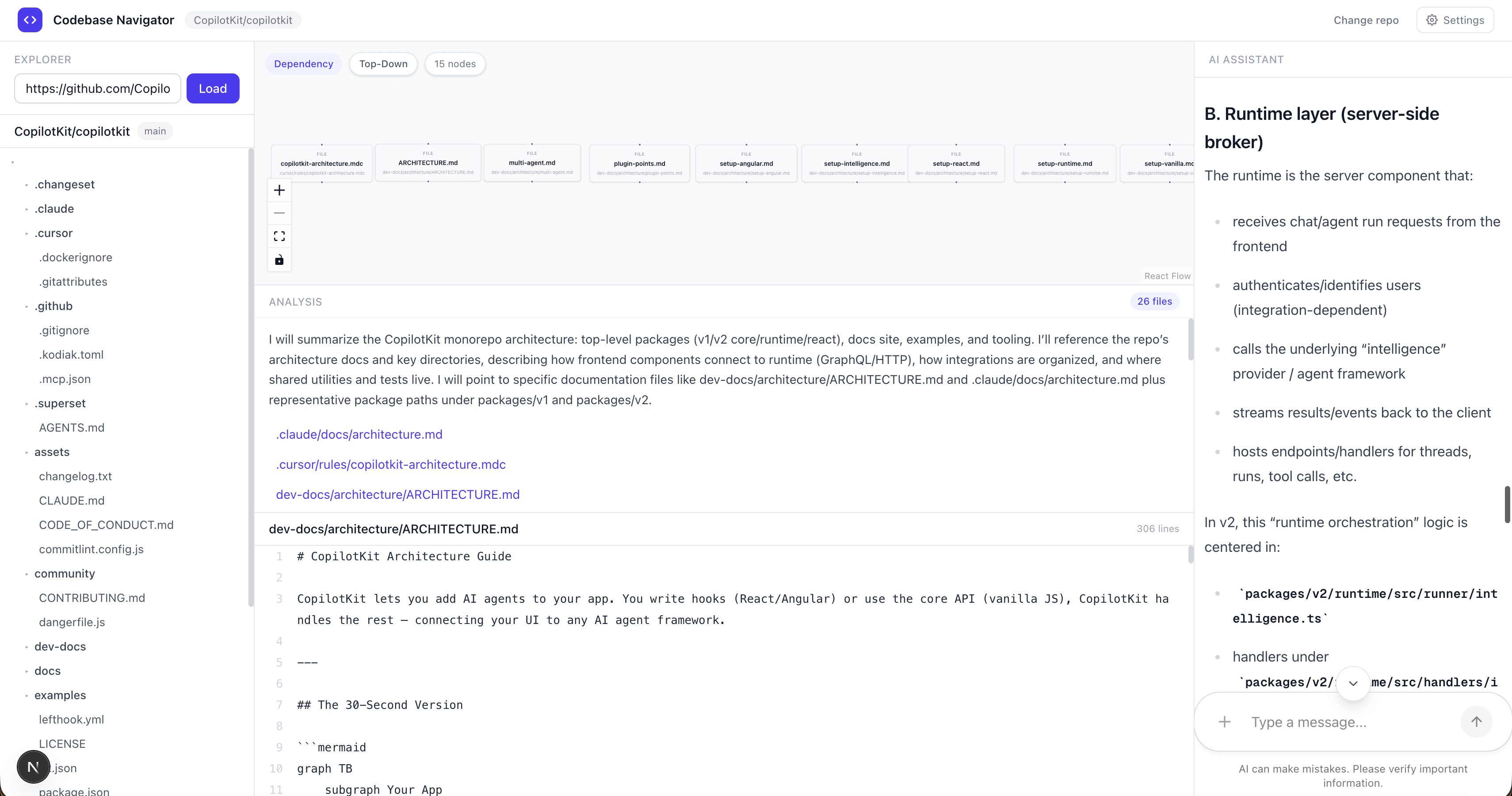1512x796 pixels.
Task: Expand the dev-docs folder in explorer
Action: click(x=59, y=647)
